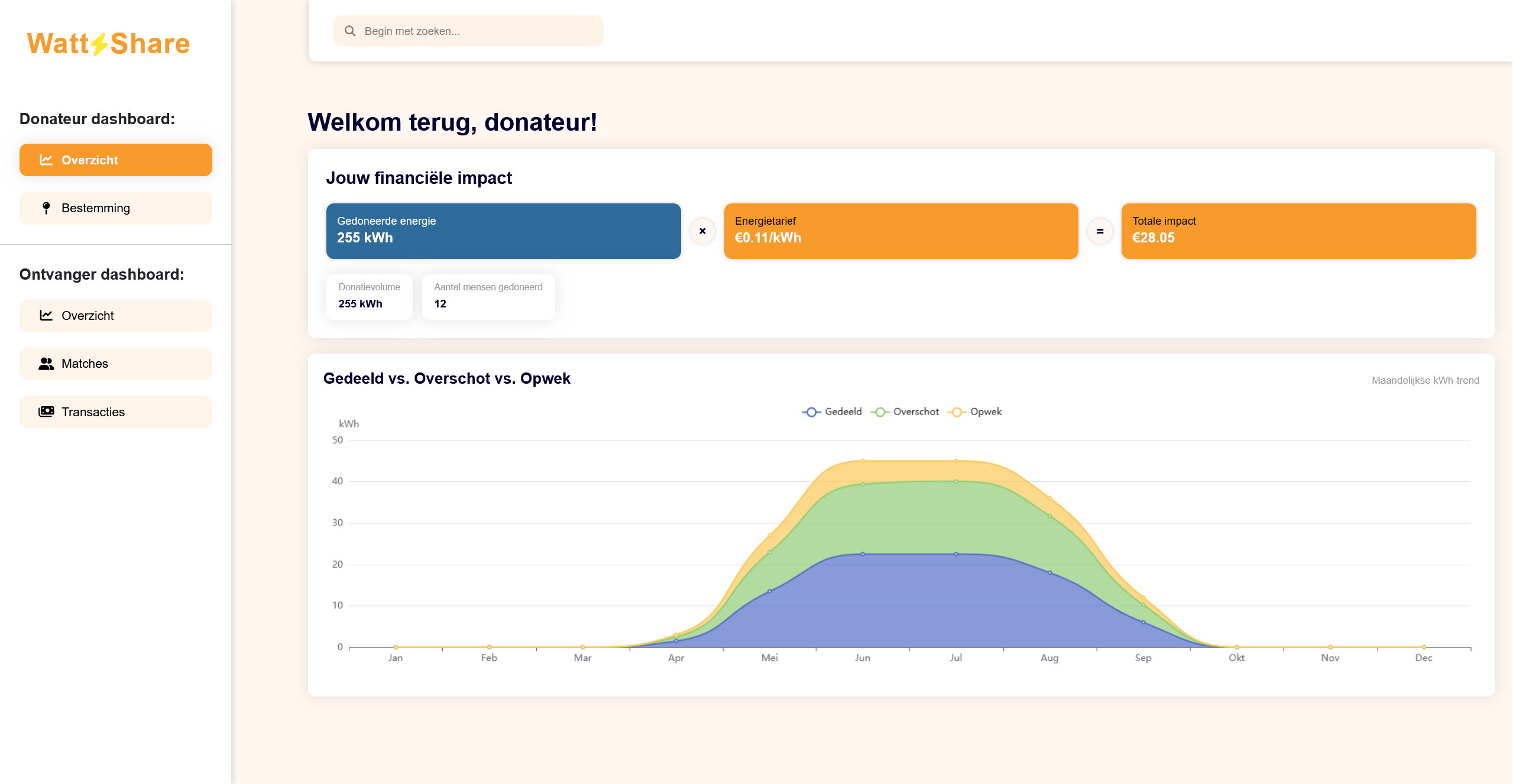
Task: Click the search magnifier icon
Action: coord(350,31)
